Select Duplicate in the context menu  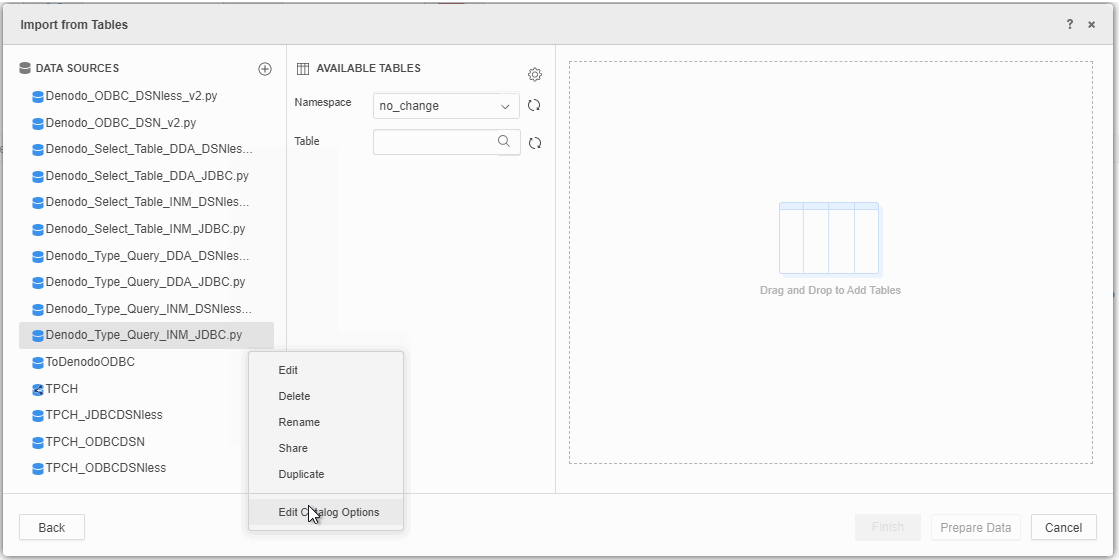pyautogui.click(x=301, y=474)
